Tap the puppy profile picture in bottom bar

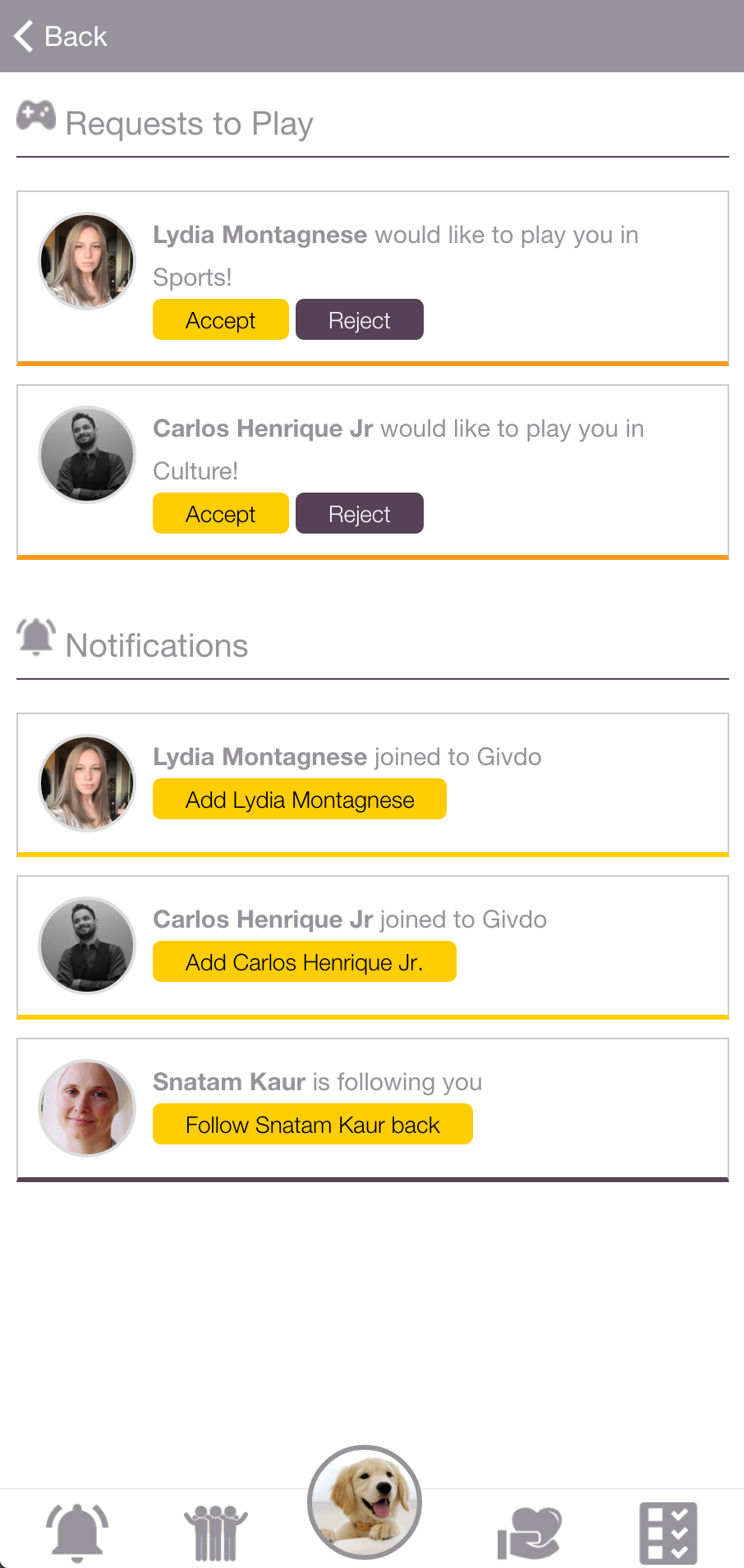click(x=365, y=1502)
